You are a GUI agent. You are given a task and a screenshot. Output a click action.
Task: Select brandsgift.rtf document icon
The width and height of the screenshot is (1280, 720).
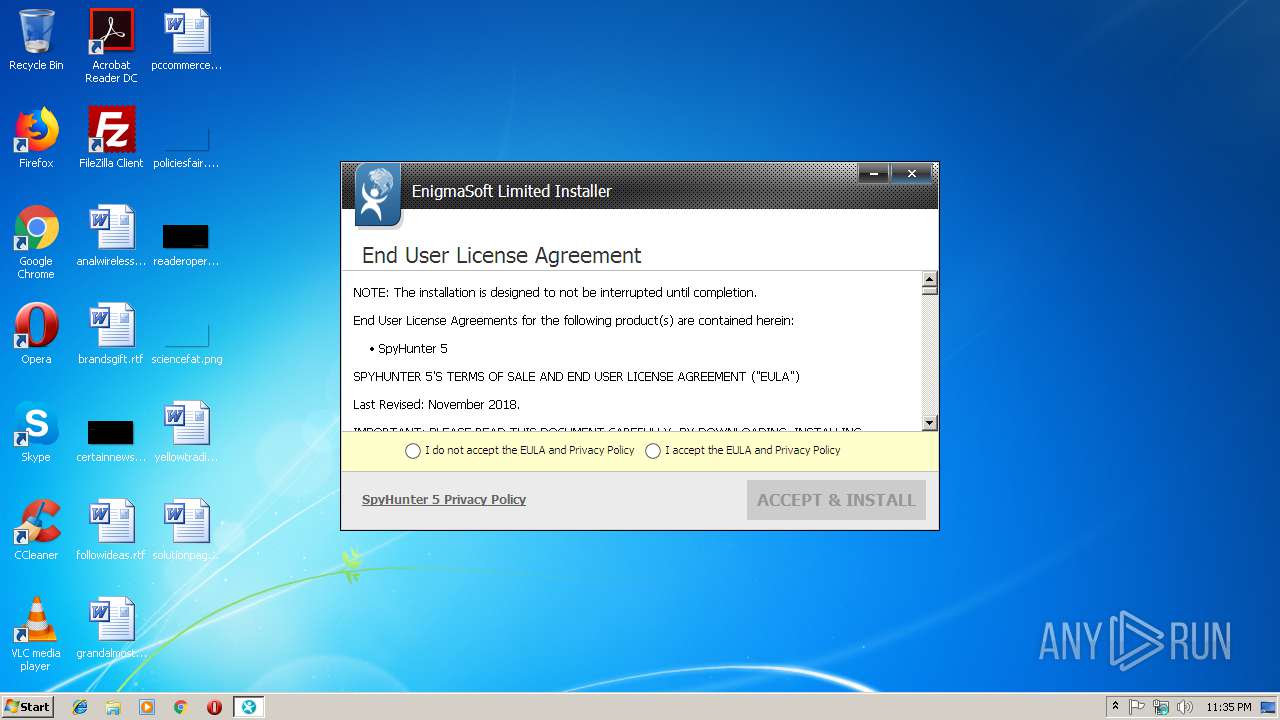point(111,334)
